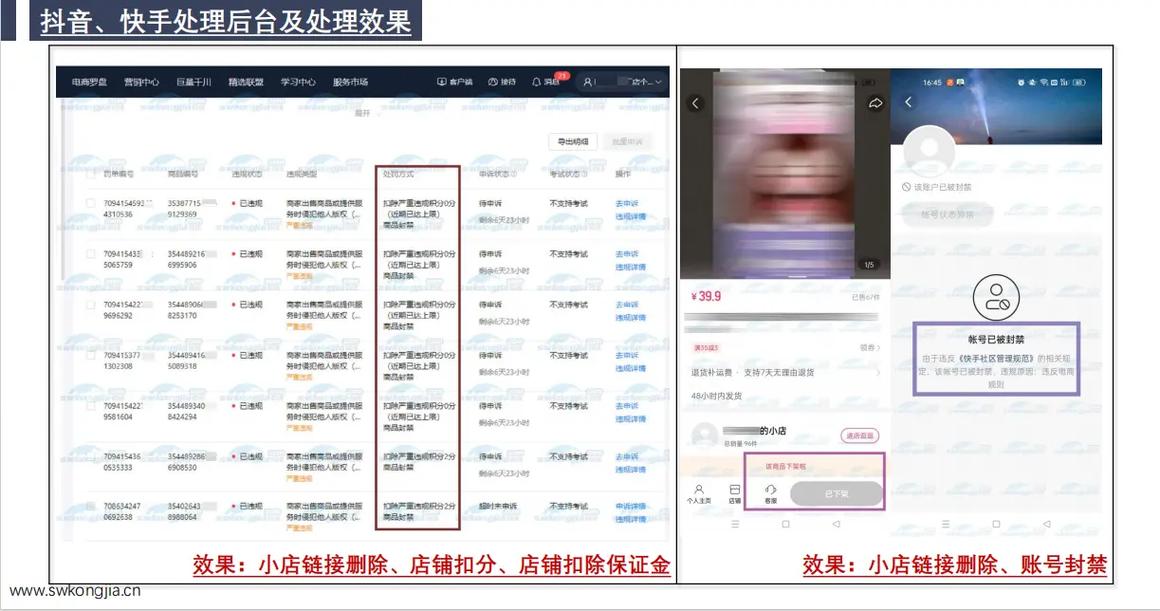The image size is (1160, 611).
Task: Open the 电商罗盘 menu in the top bar
Action: click(x=89, y=82)
